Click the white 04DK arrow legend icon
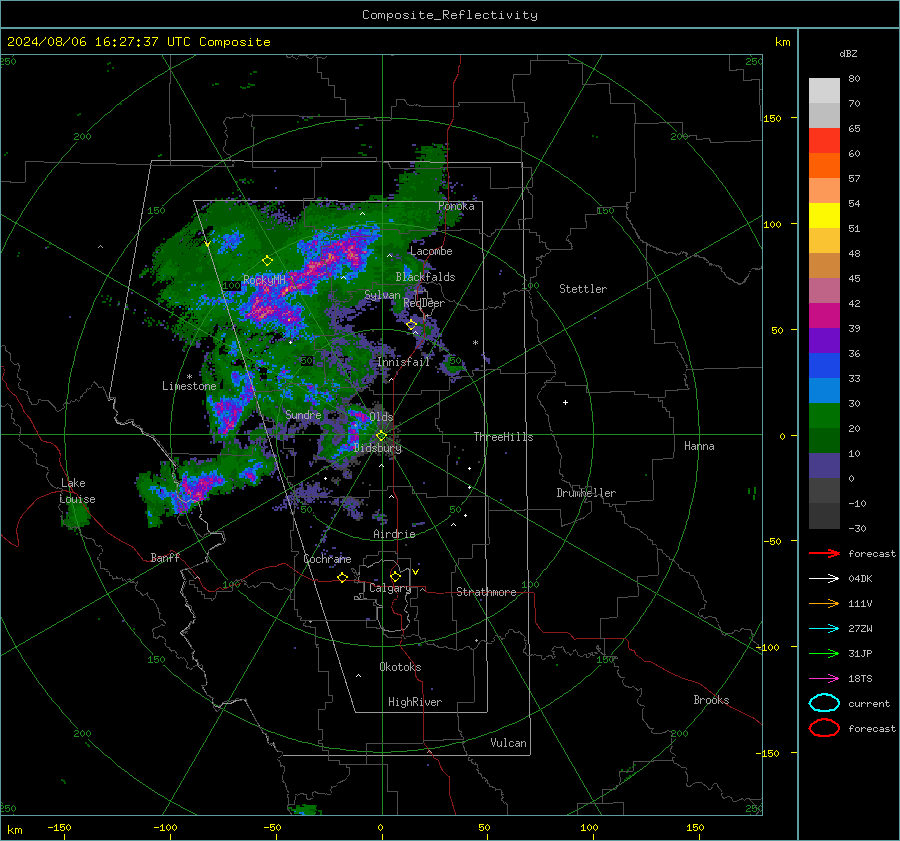 pos(824,579)
